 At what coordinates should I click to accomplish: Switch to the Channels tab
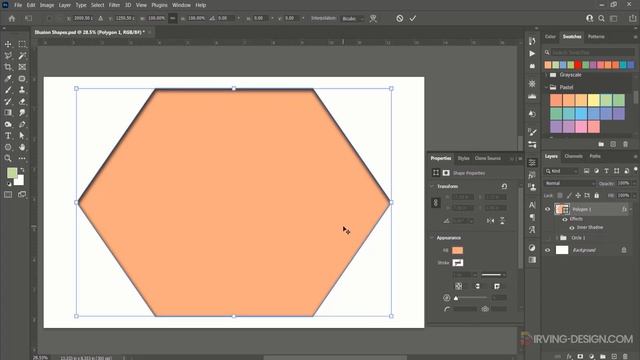point(573,156)
